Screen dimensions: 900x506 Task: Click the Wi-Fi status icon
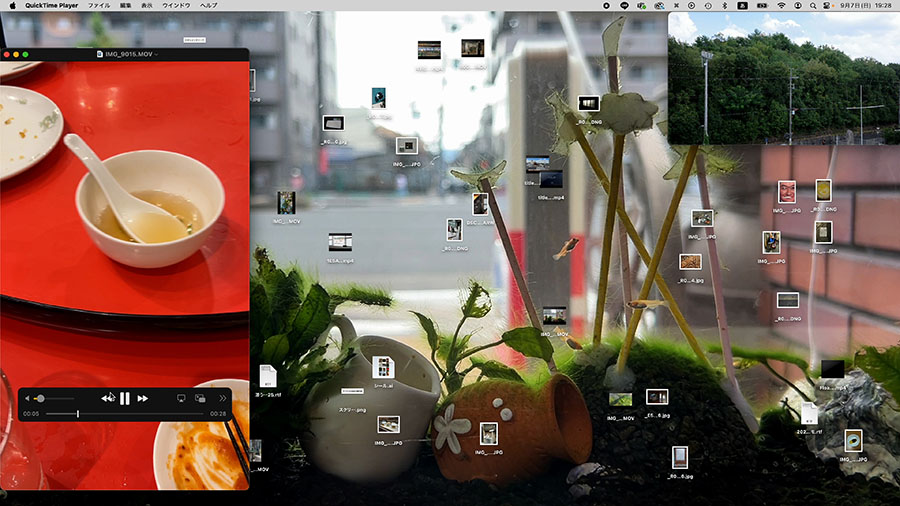[x=781, y=6]
